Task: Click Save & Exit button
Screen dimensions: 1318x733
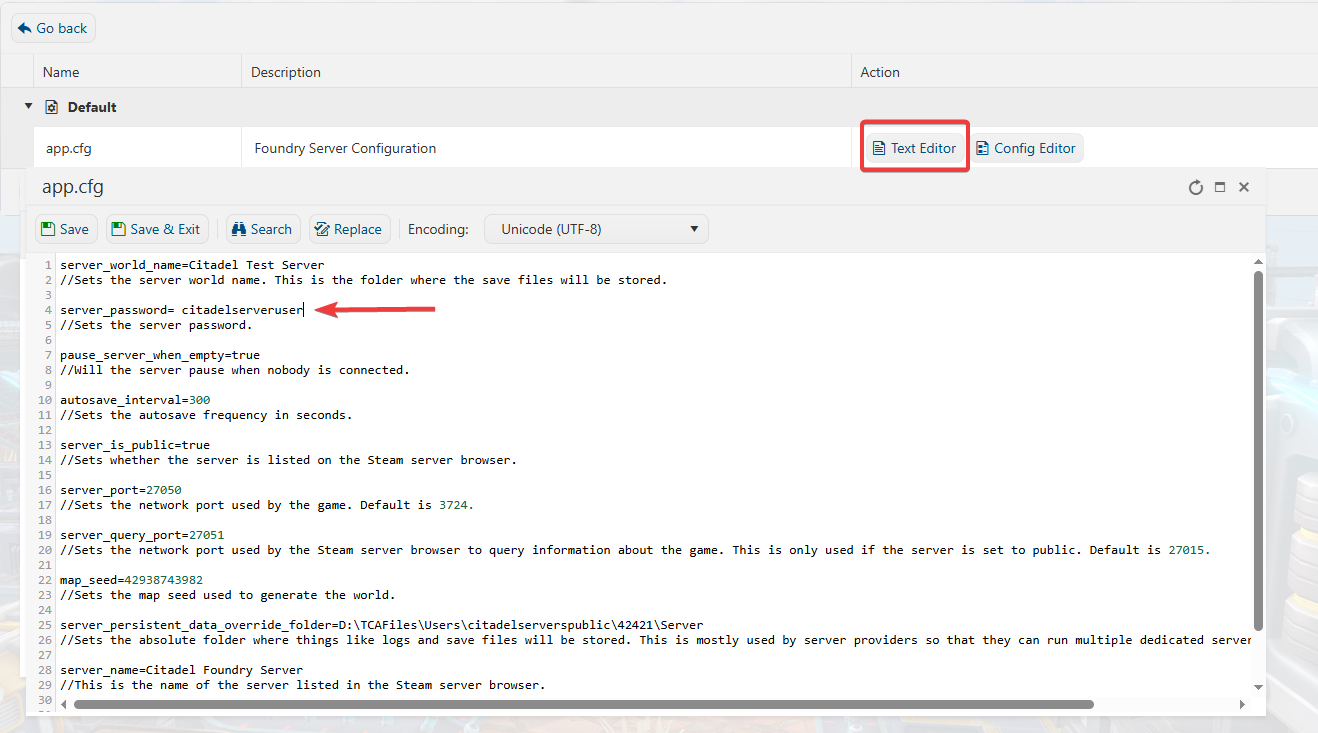Action: [156, 229]
